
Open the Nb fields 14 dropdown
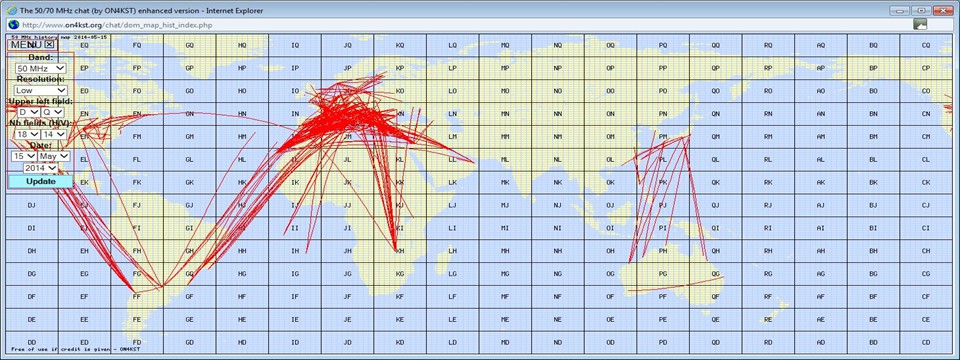point(54,134)
